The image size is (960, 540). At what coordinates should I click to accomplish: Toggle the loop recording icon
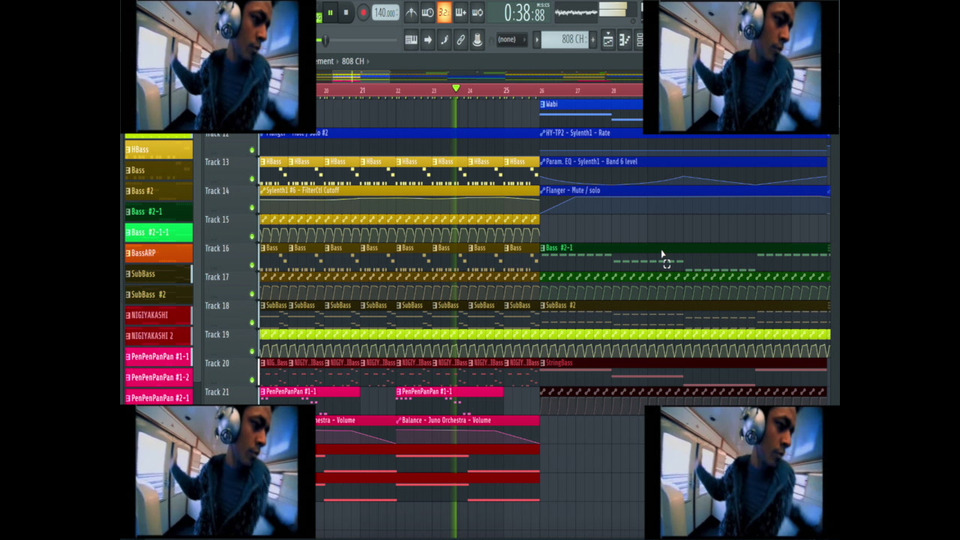[477, 12]
